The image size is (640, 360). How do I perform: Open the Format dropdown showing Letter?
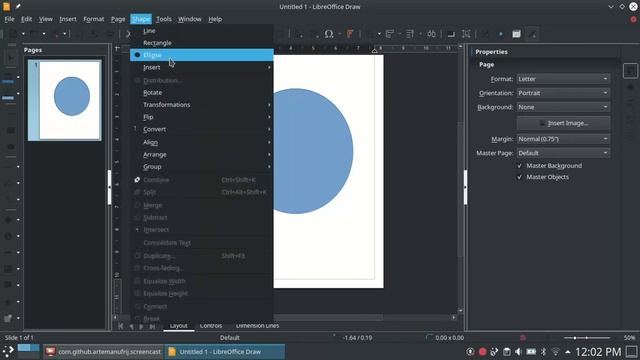pyautogui.click(x=563, y=79)
